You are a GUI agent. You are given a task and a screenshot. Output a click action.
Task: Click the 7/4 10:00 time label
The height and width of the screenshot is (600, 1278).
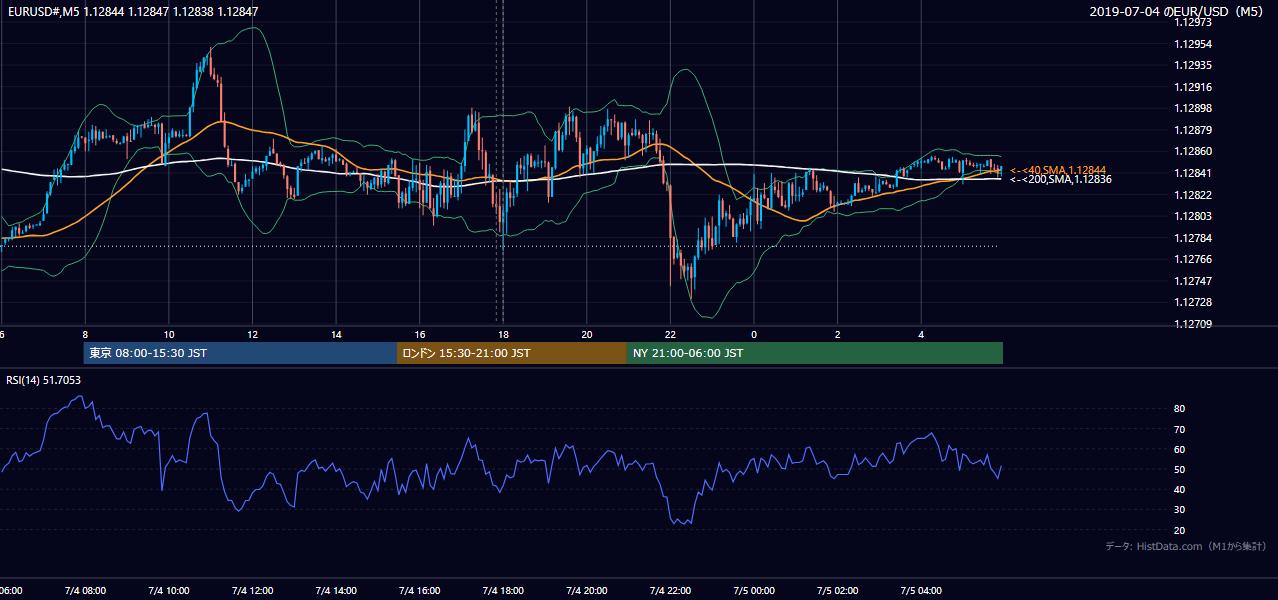click(169, 591)
